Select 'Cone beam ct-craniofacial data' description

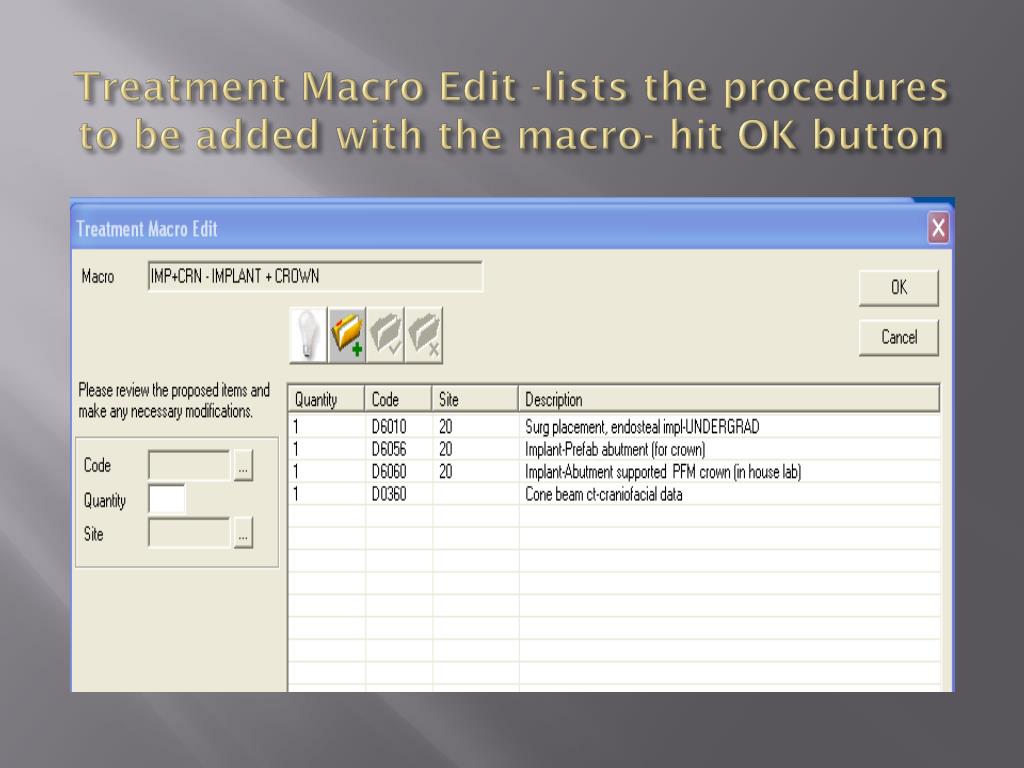coord(603,494)
